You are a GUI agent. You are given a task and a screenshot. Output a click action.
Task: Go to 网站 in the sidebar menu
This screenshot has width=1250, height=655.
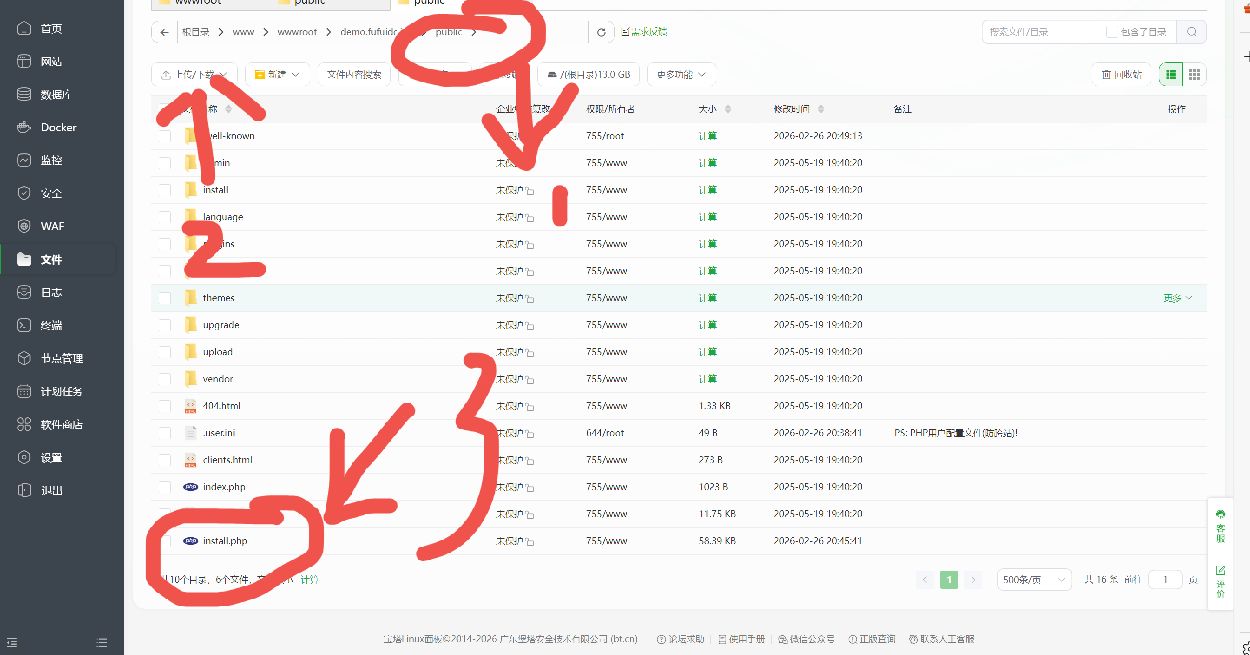[51, 62]
